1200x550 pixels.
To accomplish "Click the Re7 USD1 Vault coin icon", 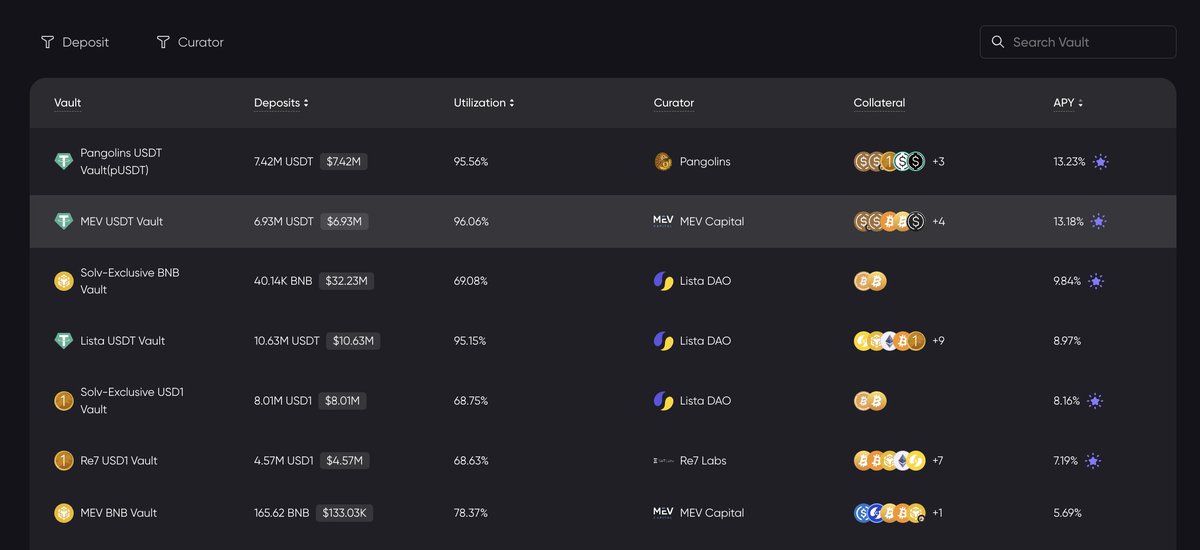I will 64,461.
